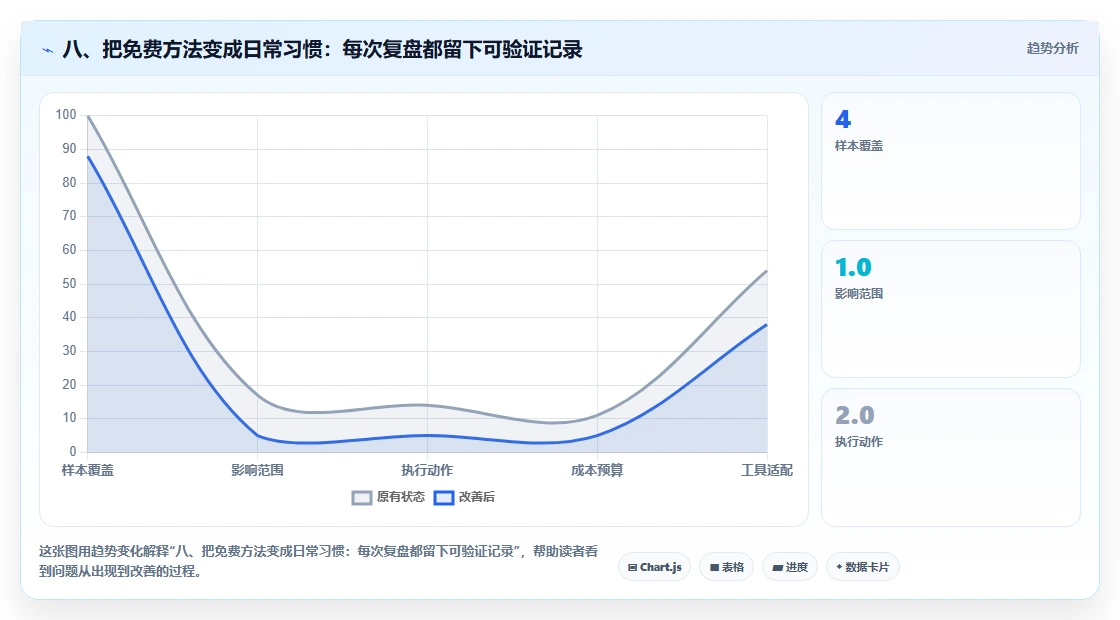
Task: Click the 原有状态 legend label
Action: pyautogui.click(x=401, y=497)
